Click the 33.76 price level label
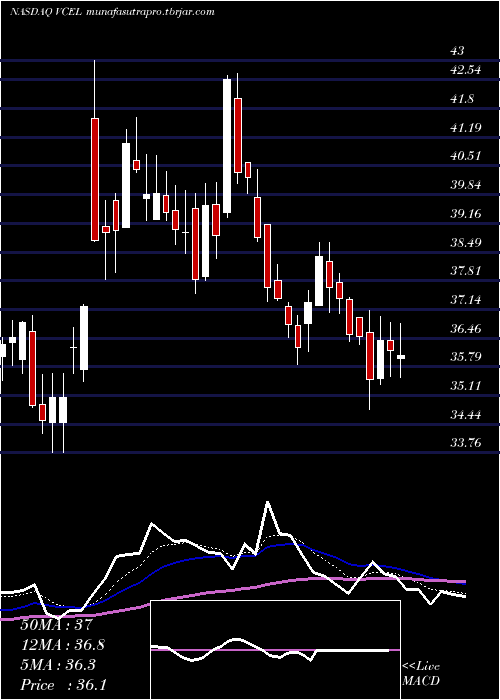The width and height of the screenshot is (500, 700). pyautogui.click(x=466, y=443)
